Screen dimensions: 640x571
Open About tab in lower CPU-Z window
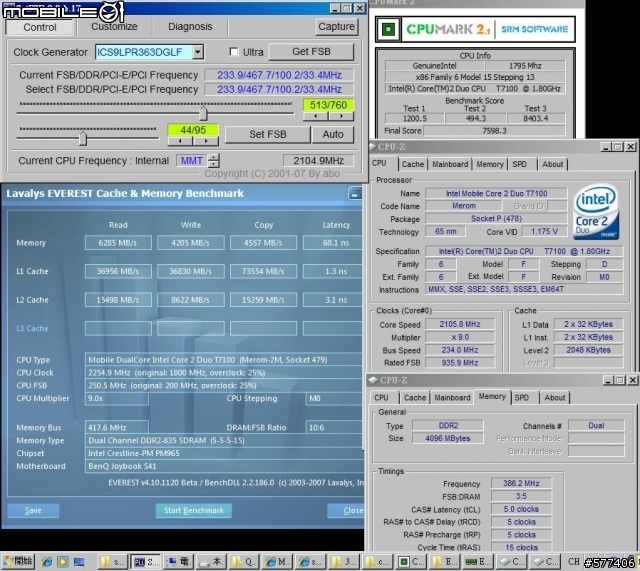point(555,398)
